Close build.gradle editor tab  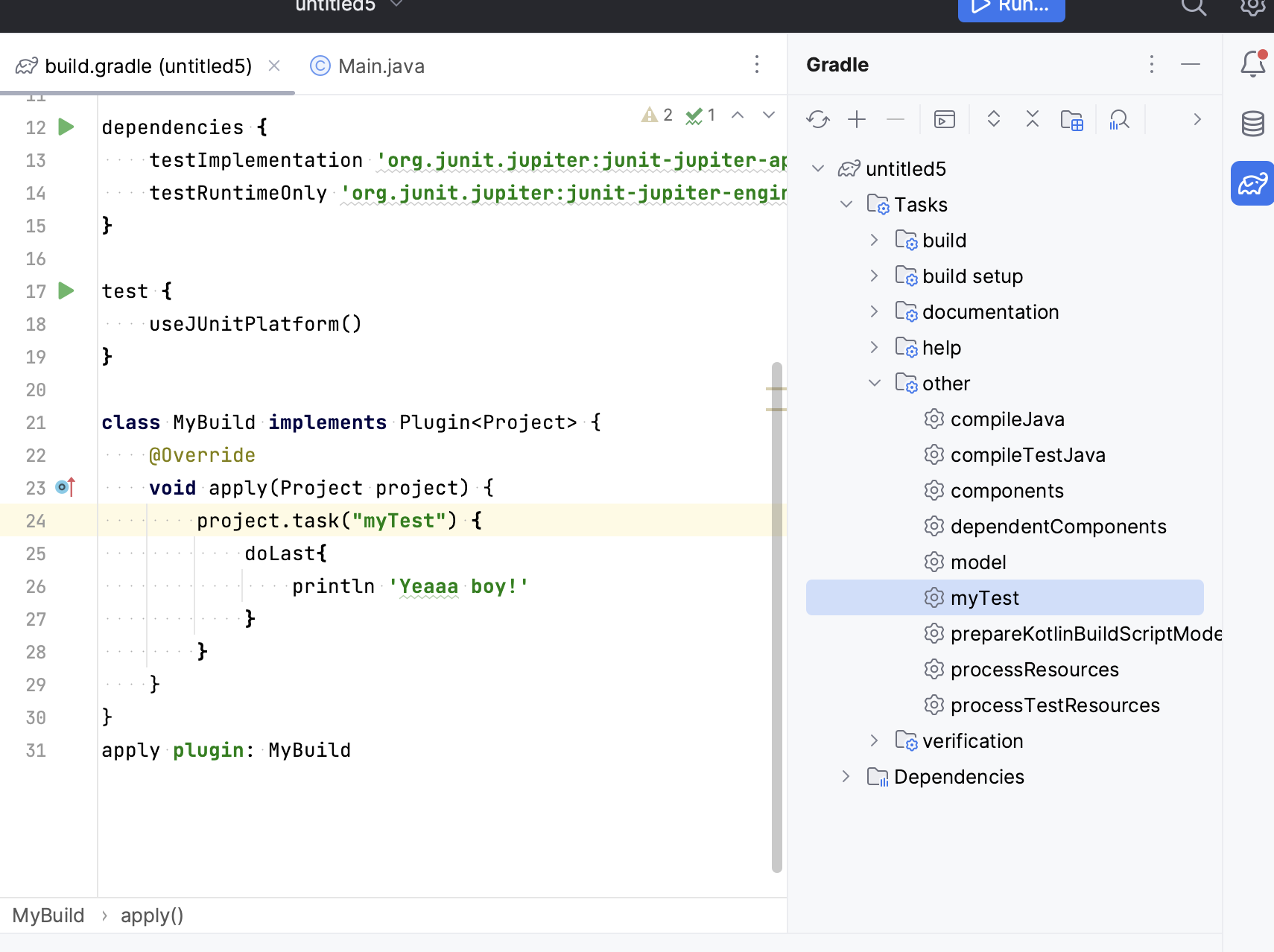pyautogui.click(x=274, y=66)
